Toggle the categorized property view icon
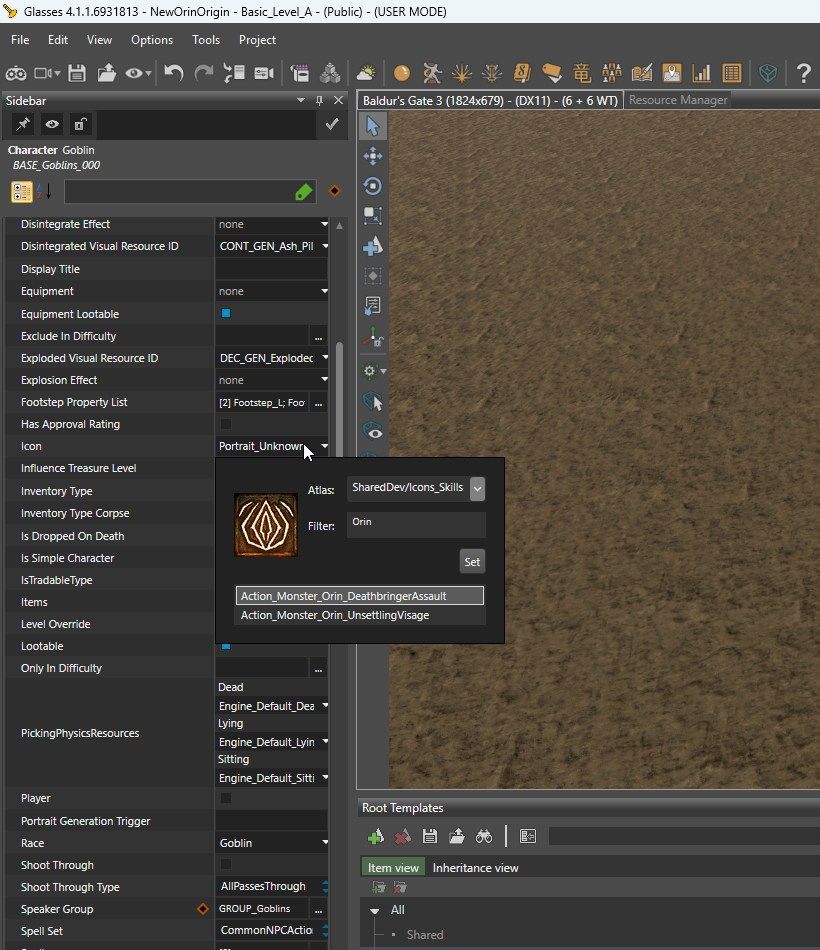 [x=22, y=191]
